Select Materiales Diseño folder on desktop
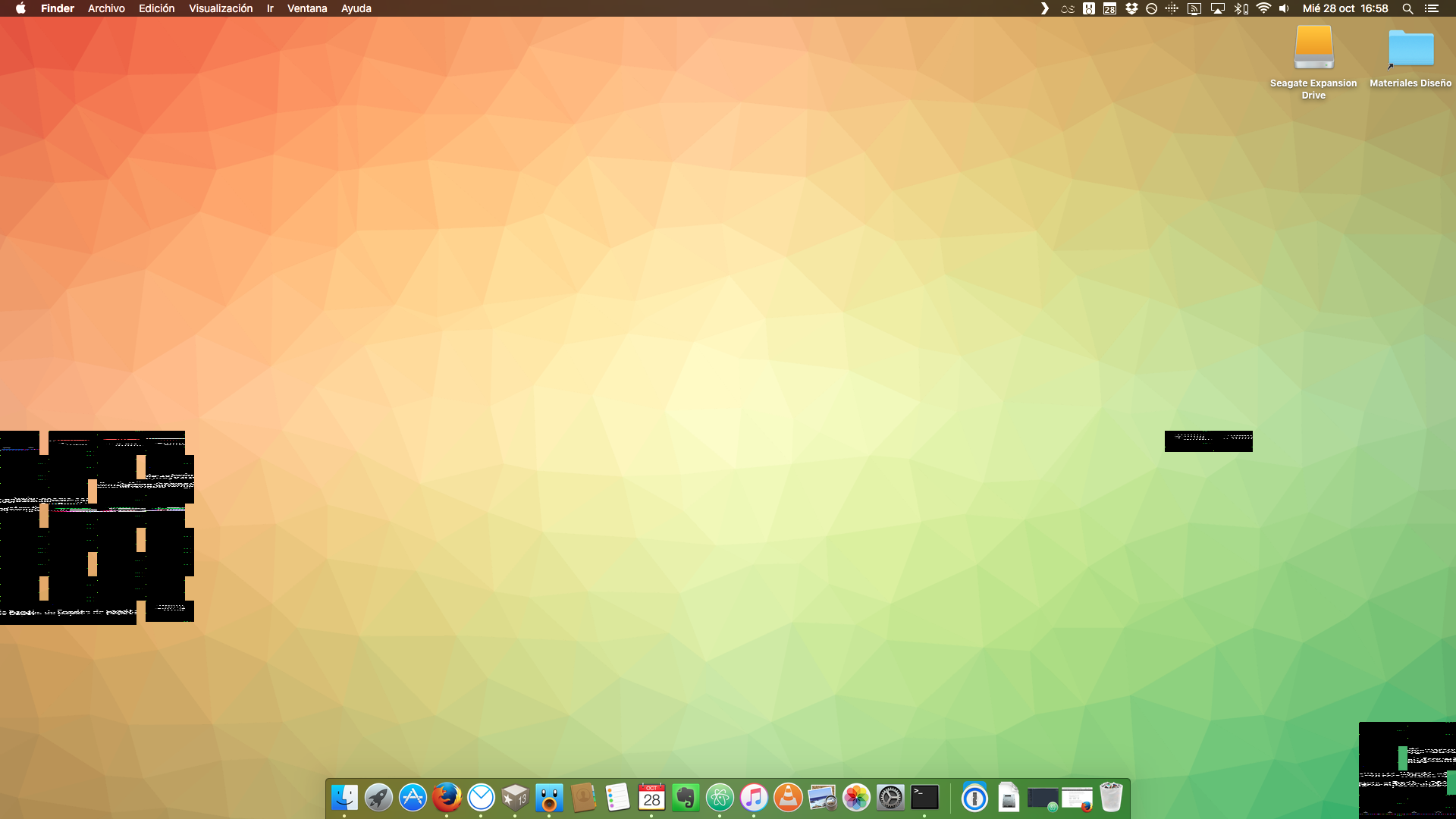This screenshot has width=1456, height=819. point(1410,58)
